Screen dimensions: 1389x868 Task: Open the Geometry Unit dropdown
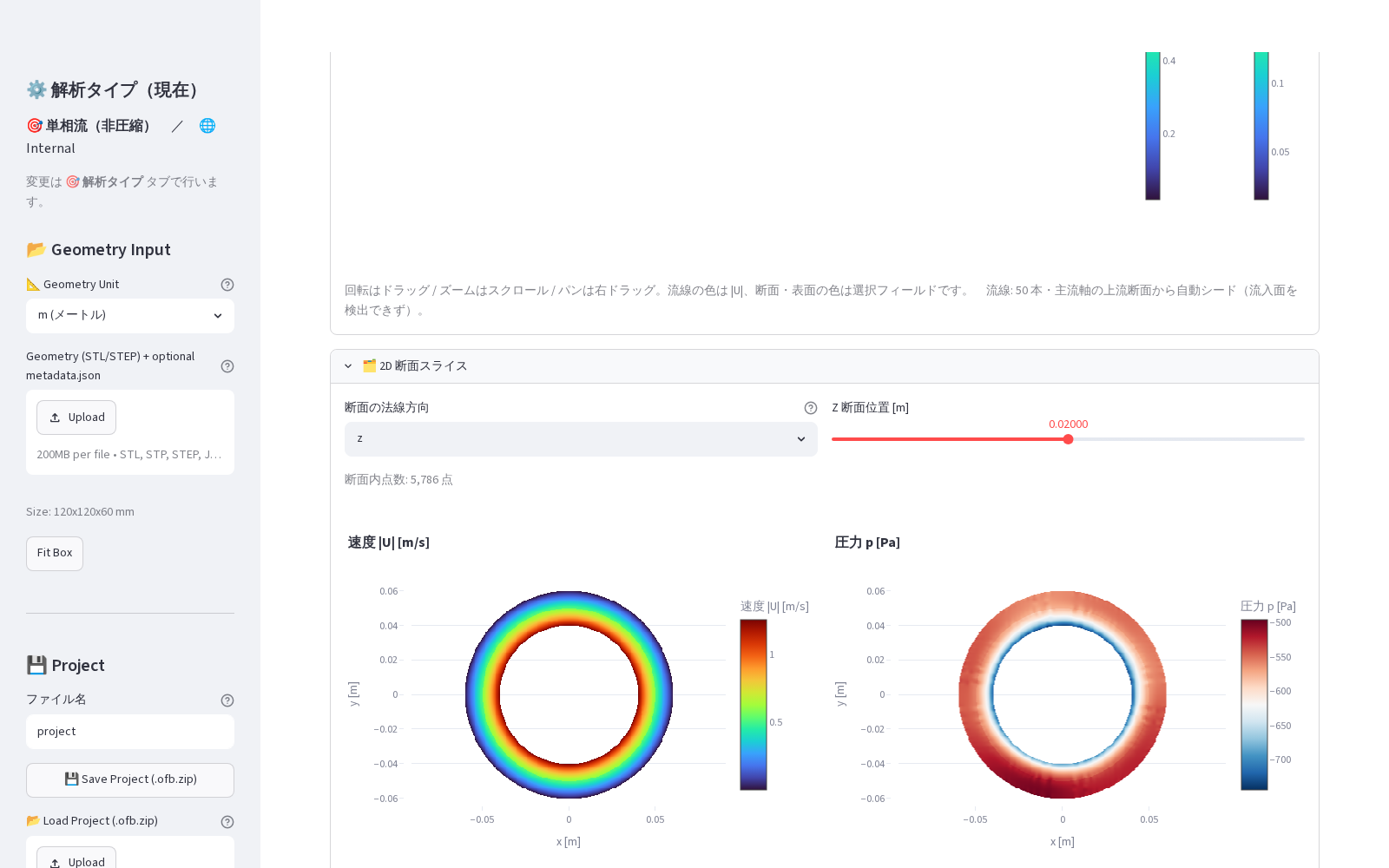point(130,316)
